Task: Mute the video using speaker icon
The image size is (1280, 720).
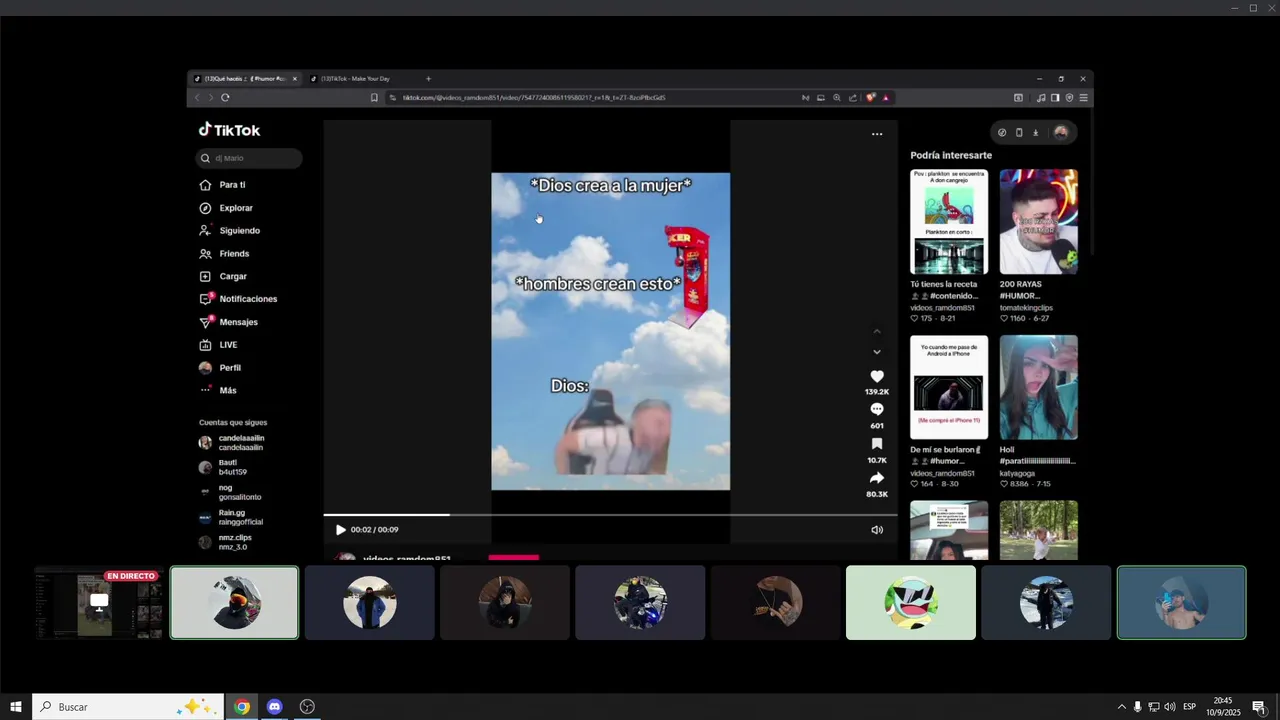Action: click(x=877, y=530)
